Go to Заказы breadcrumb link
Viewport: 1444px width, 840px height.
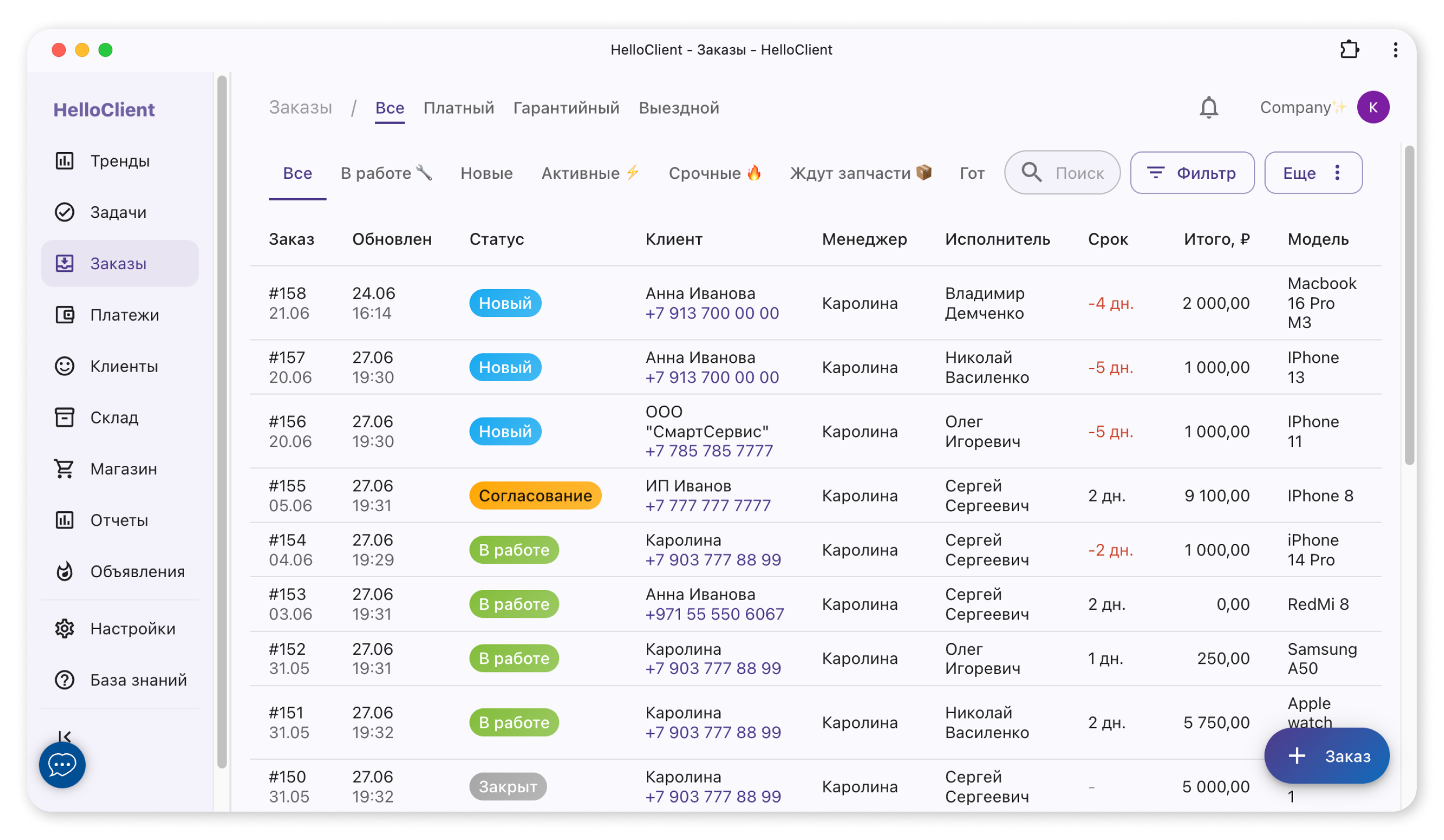pyautogui.click(x=300, y=108)
